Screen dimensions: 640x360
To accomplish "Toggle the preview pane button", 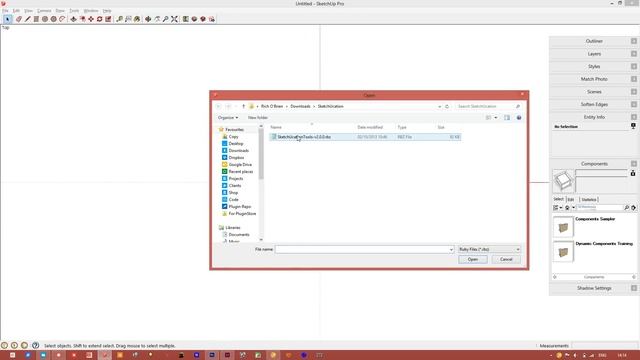I will [507, 118].
